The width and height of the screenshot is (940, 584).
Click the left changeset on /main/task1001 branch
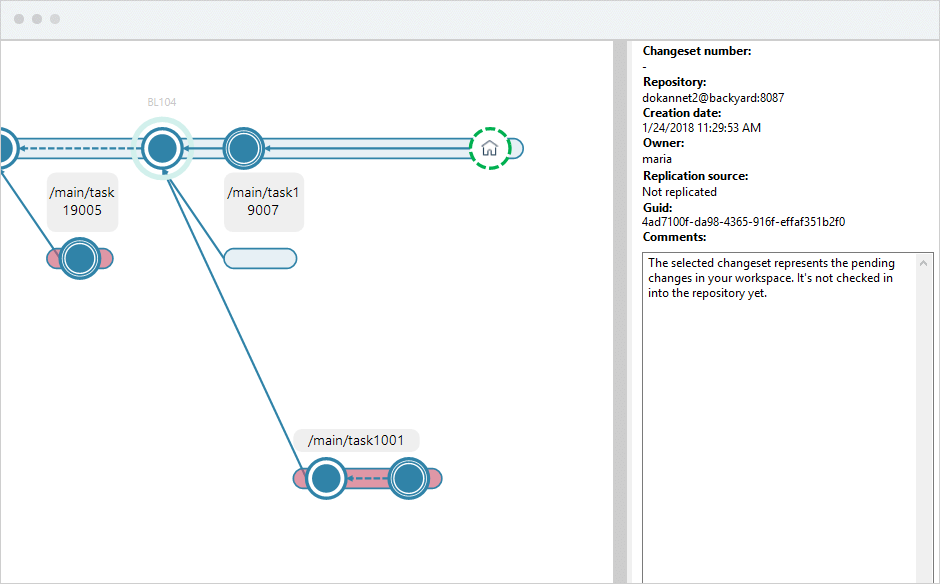(x=325, y=478)
